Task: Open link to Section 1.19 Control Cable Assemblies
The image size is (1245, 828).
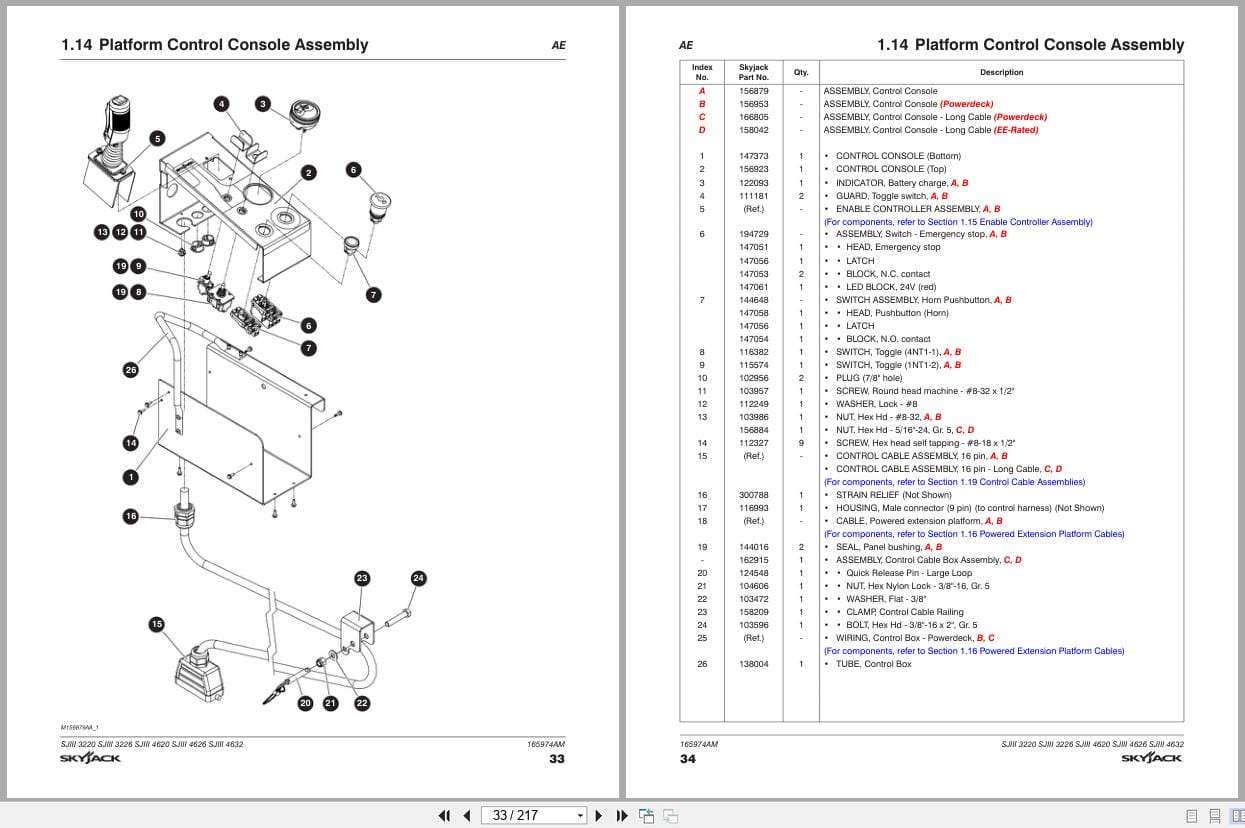Action: click(x=954, y=482)
